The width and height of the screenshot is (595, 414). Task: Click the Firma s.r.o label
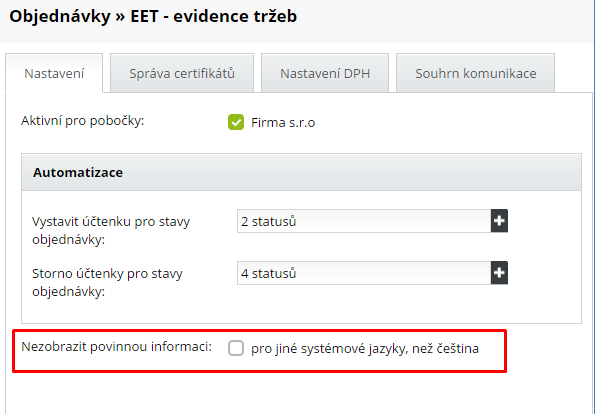(283, 123)
